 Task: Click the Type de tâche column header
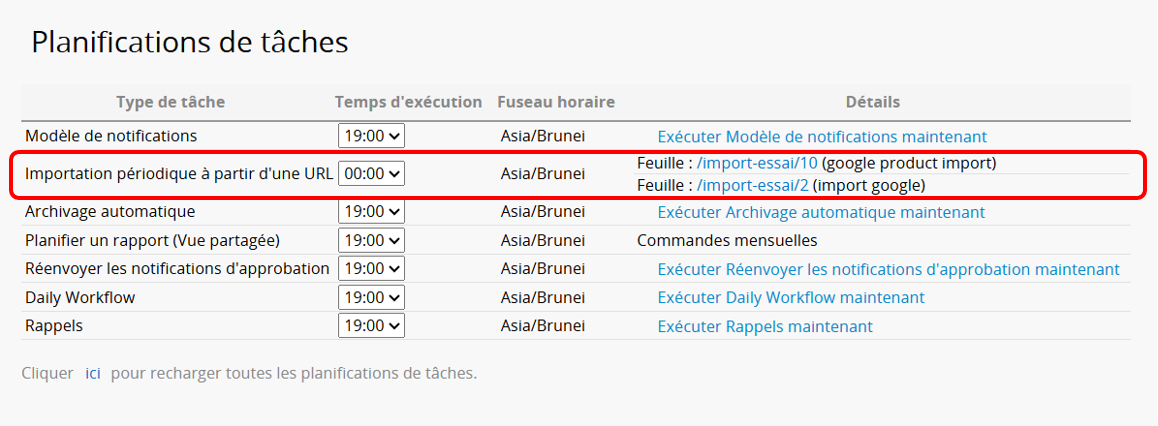click(x=170, y=102)
